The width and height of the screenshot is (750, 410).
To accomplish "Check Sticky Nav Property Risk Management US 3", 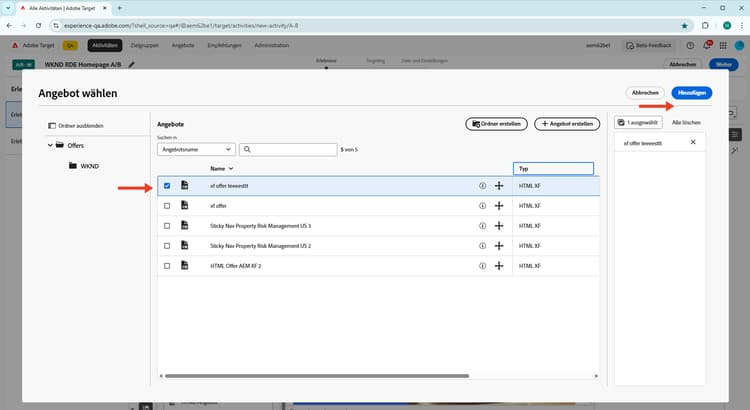I will tap(167, 226).
